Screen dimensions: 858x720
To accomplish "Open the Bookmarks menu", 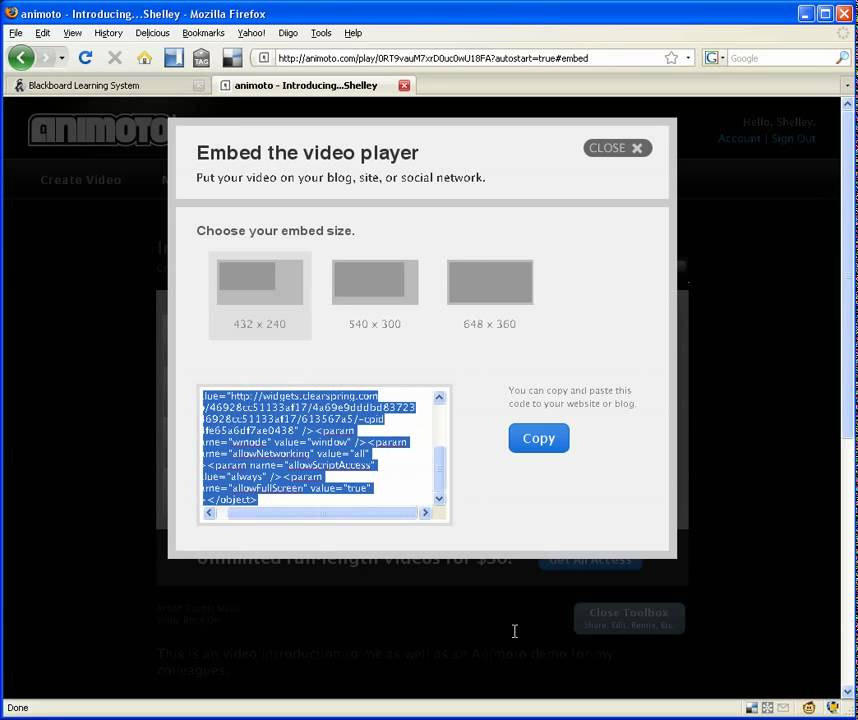I will point(203,33).
